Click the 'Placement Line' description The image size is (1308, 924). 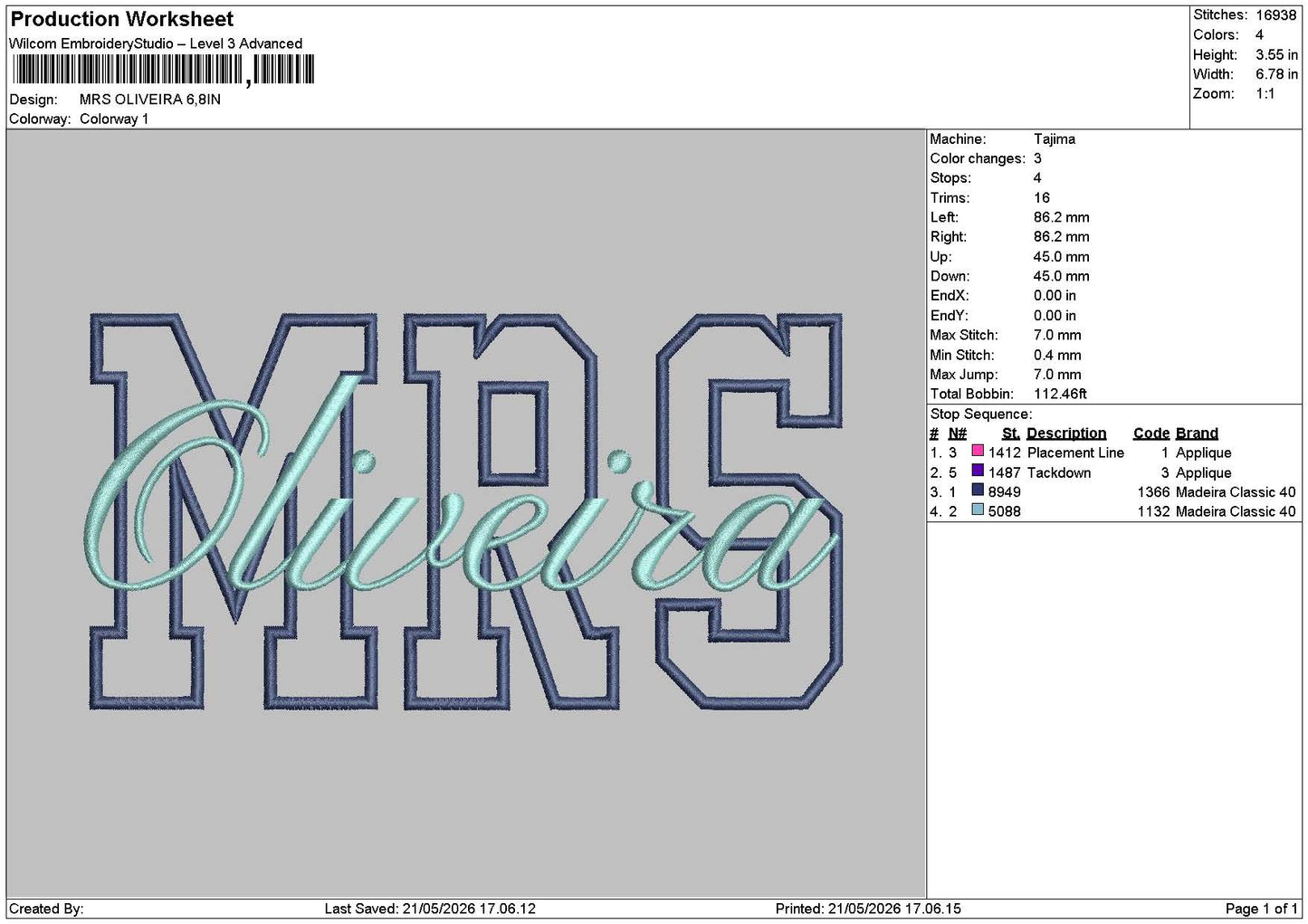1075,453
